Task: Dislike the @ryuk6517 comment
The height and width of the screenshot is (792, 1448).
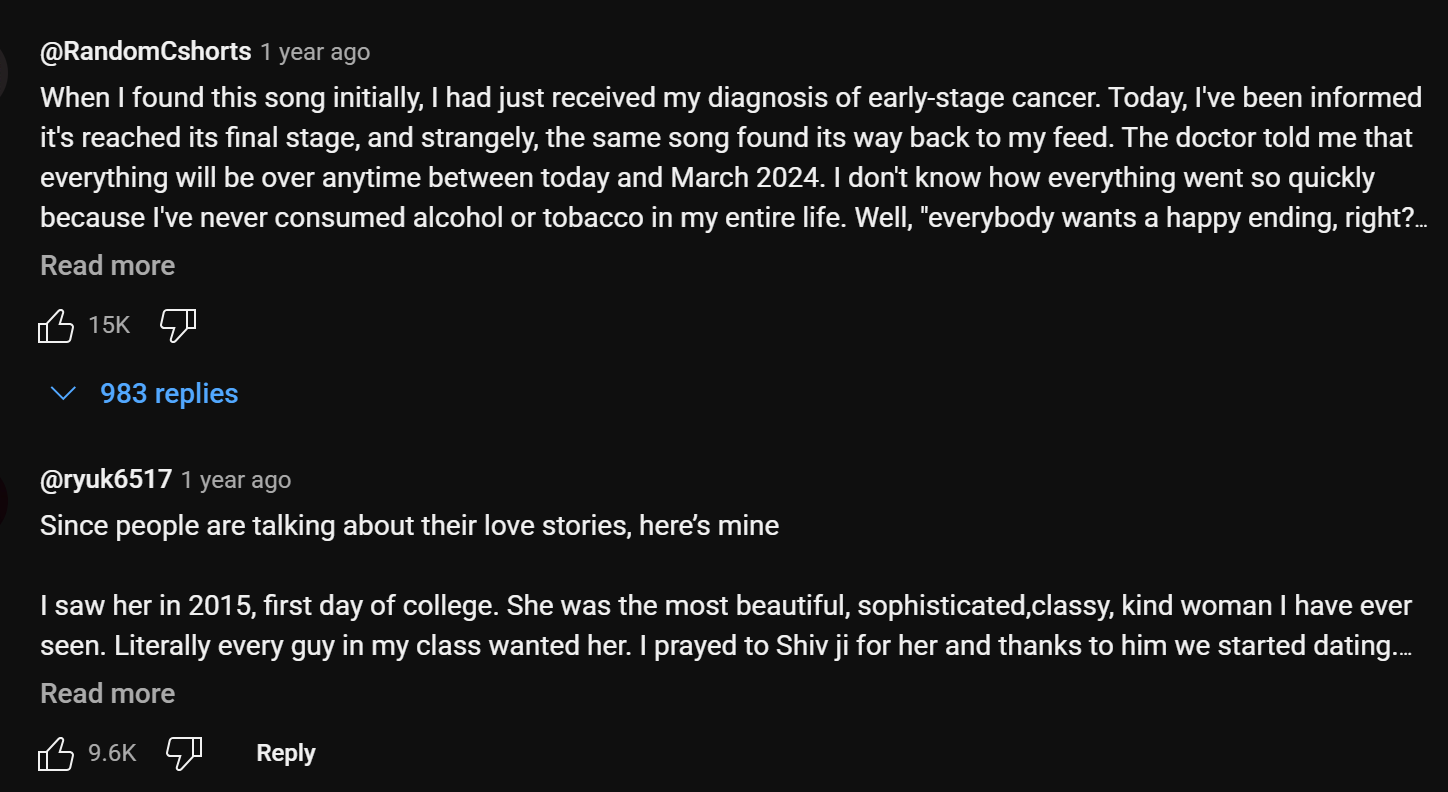Action: point(184,753)
